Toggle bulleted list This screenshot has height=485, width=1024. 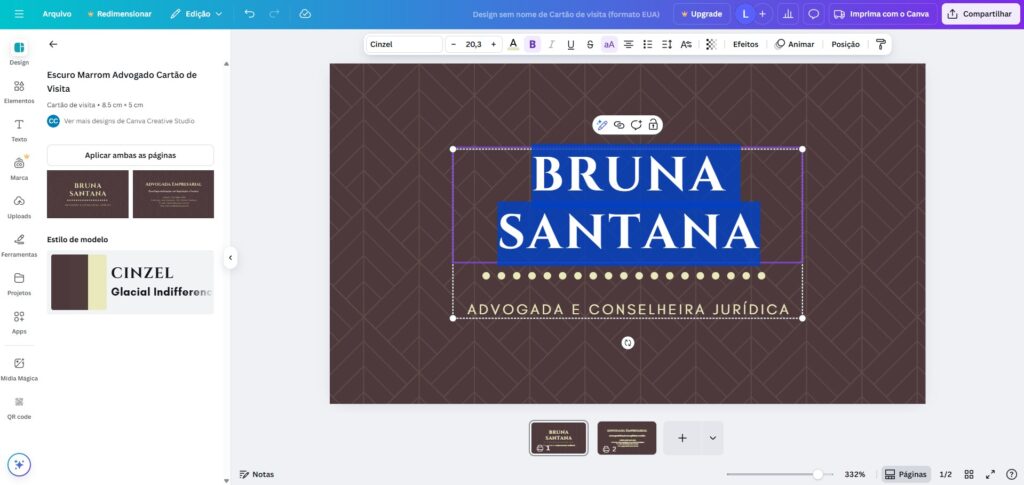648,44
